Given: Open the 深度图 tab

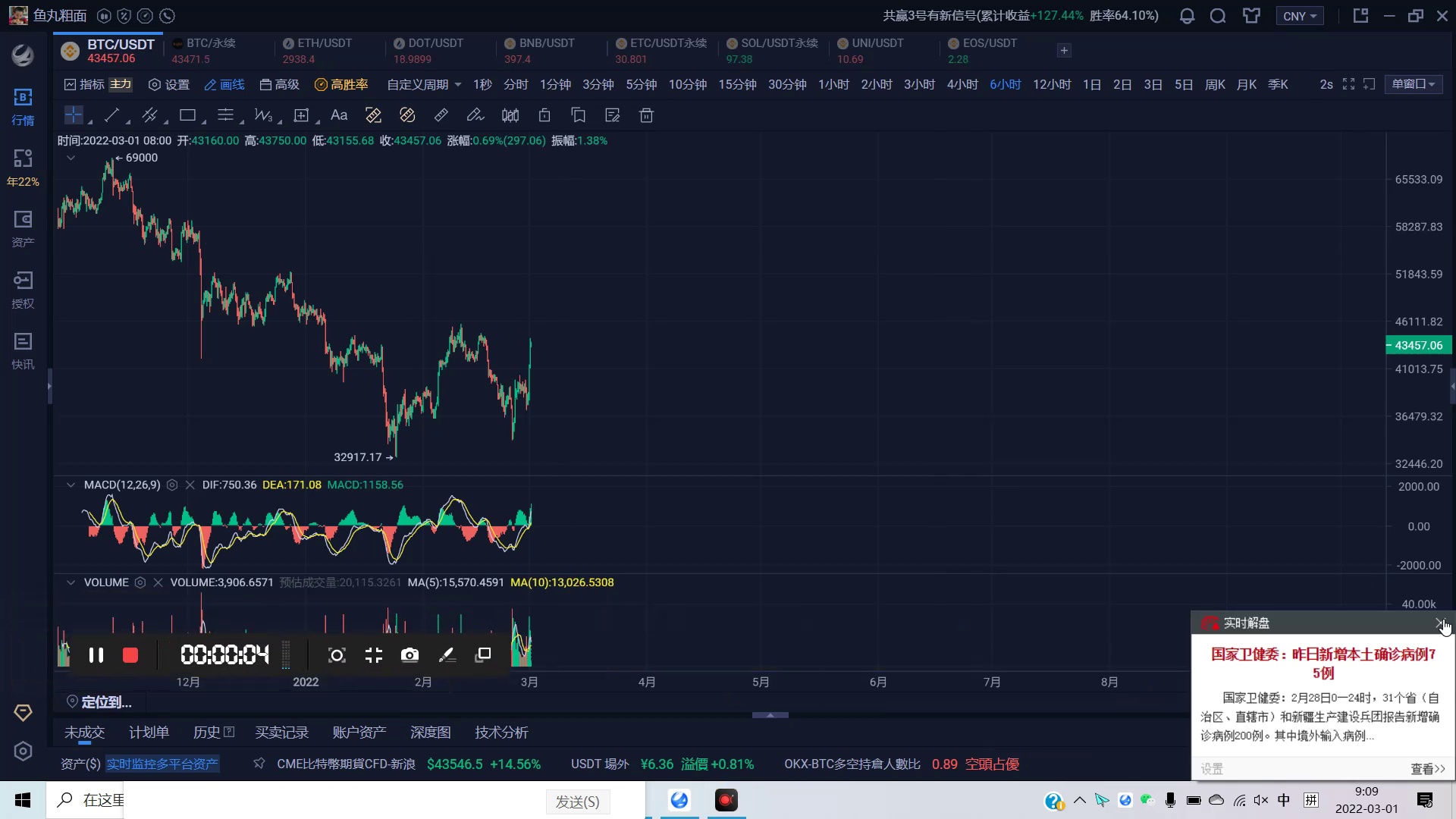Looking at the screenshot, I should [430, 732].
